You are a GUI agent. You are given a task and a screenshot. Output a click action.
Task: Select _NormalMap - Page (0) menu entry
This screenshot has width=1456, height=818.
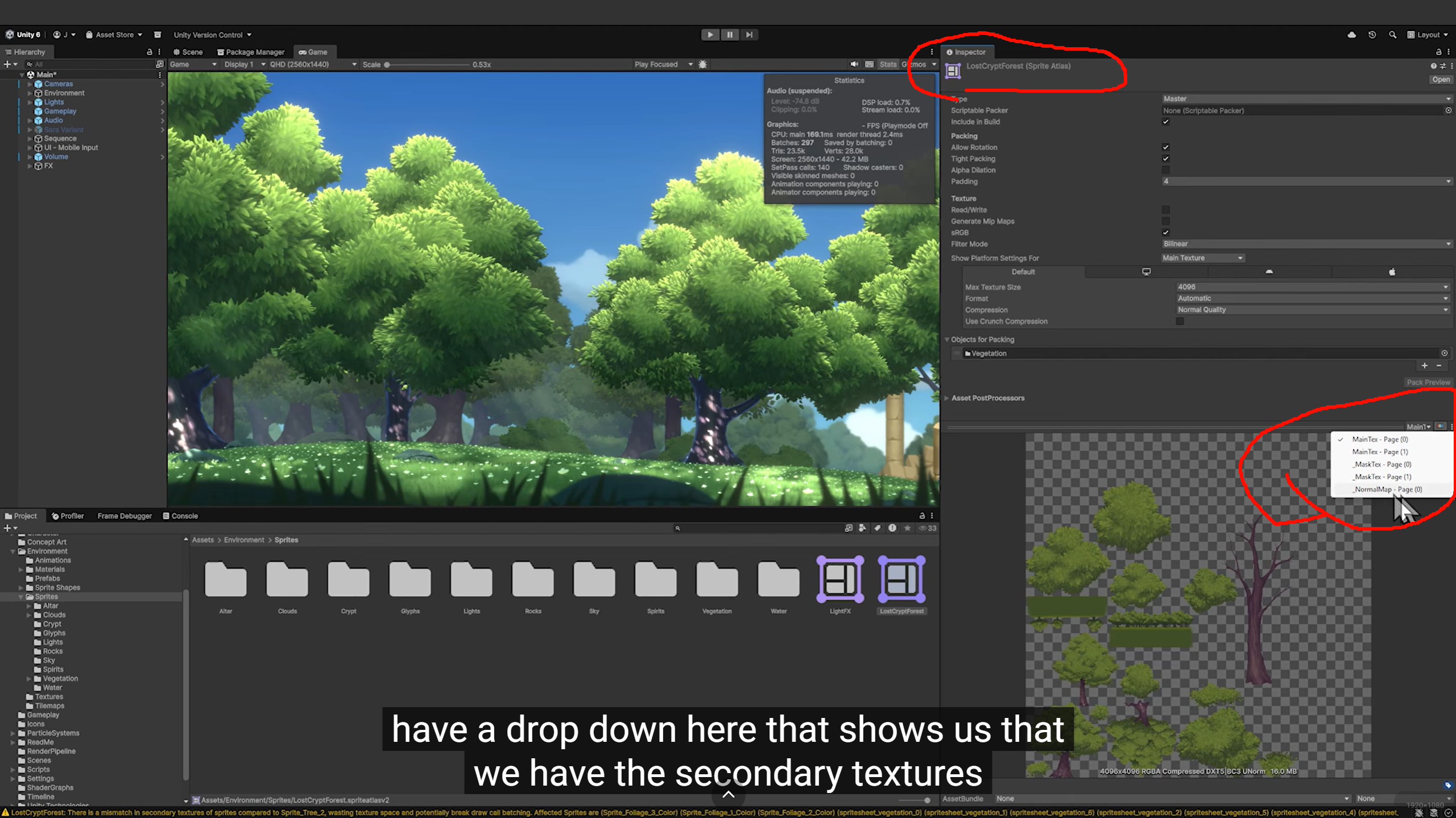pyautogui.click(x=1388, y=489)
